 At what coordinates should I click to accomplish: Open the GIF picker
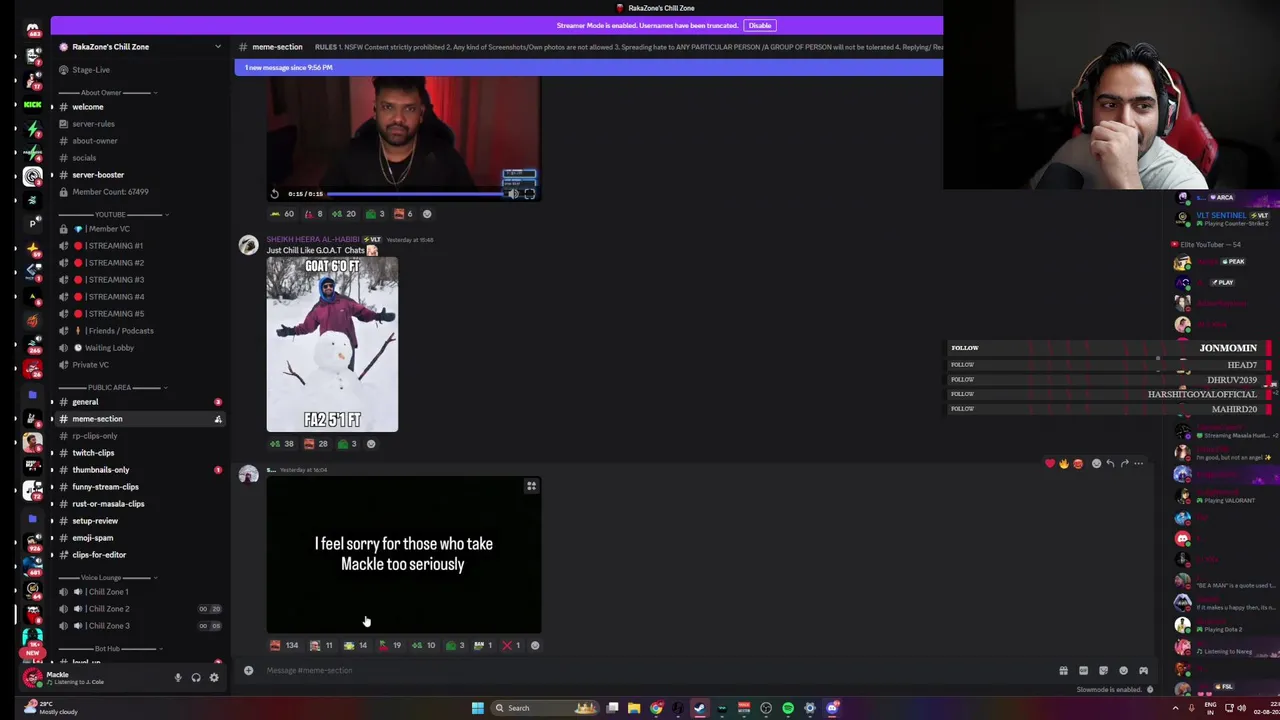tap(1083, 671)
